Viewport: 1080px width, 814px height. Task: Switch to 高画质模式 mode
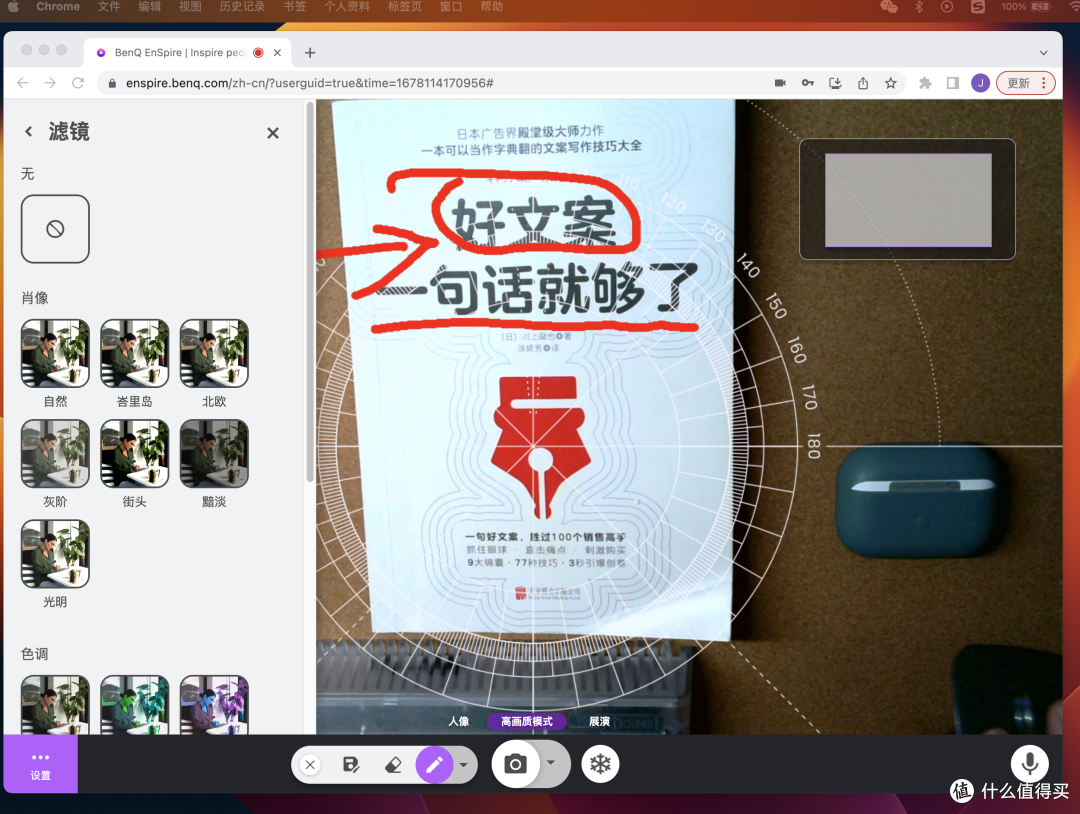coord(527,721)
